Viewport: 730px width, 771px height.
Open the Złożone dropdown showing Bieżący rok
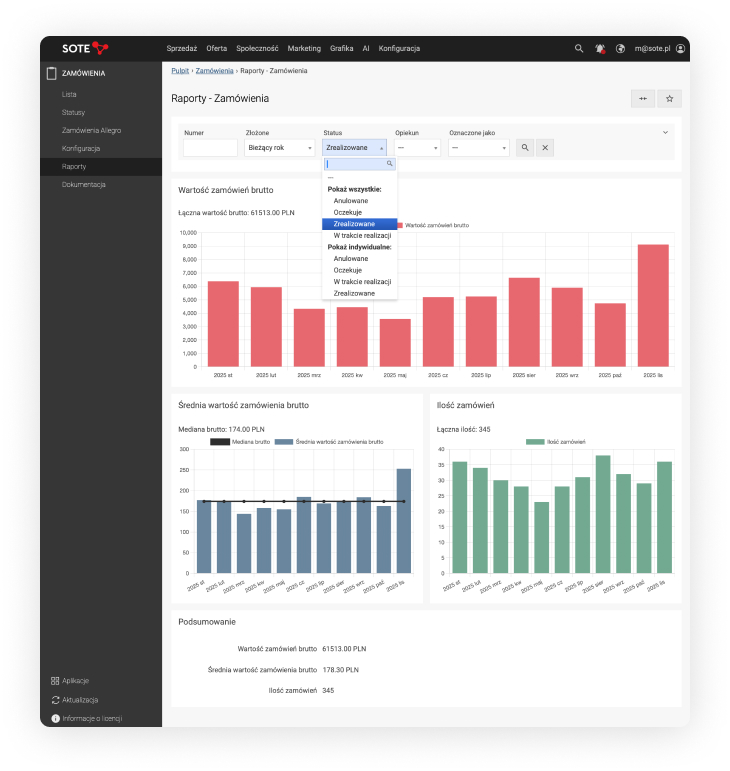point(279,148)
